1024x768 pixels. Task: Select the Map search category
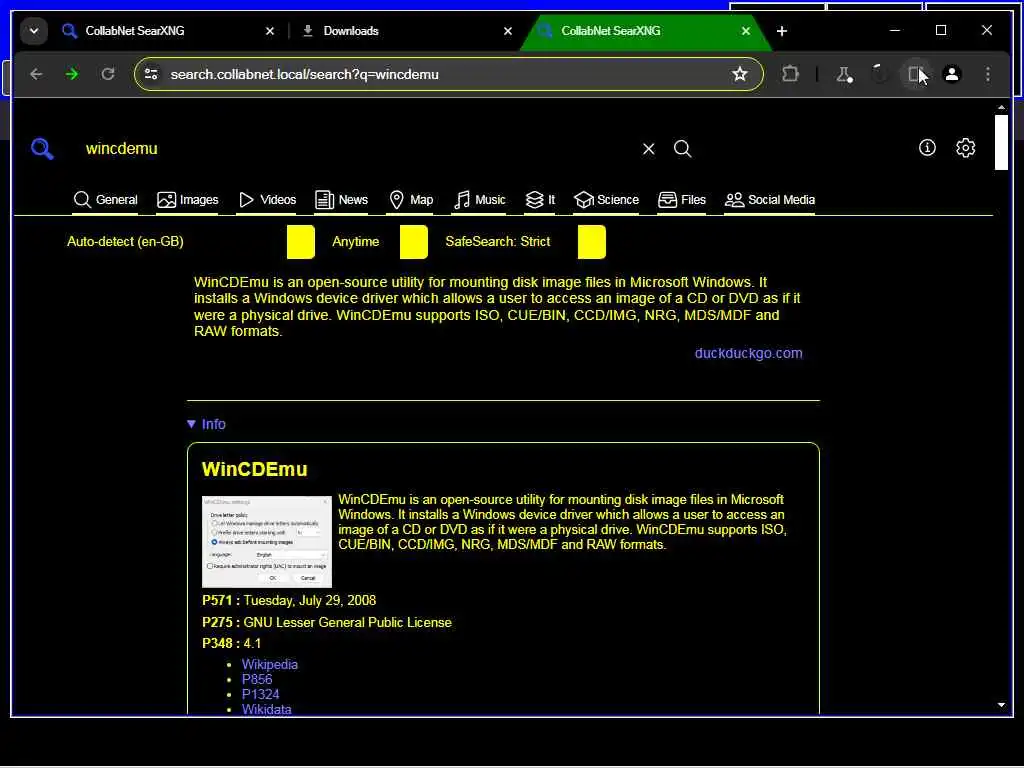411,200
